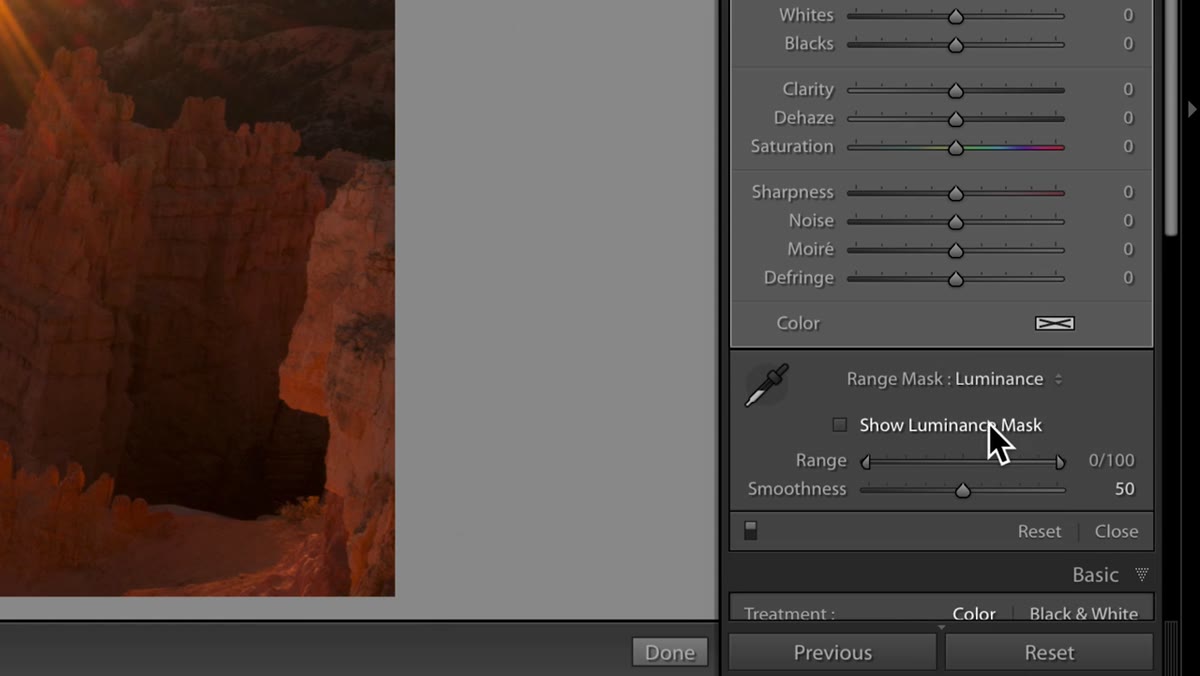Click the bottom Reset button
This screenshot has width=1200, height=676.
click(1049, 652)
